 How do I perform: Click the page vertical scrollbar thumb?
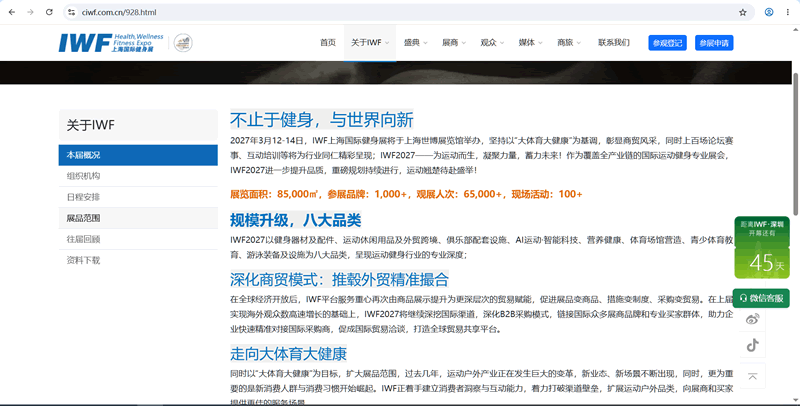[x=795, y=144]
